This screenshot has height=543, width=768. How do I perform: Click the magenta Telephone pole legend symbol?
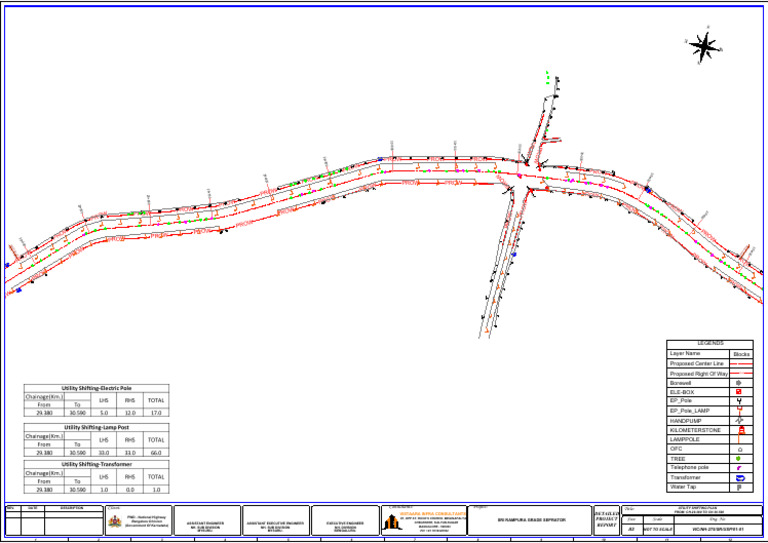(739, 468)
